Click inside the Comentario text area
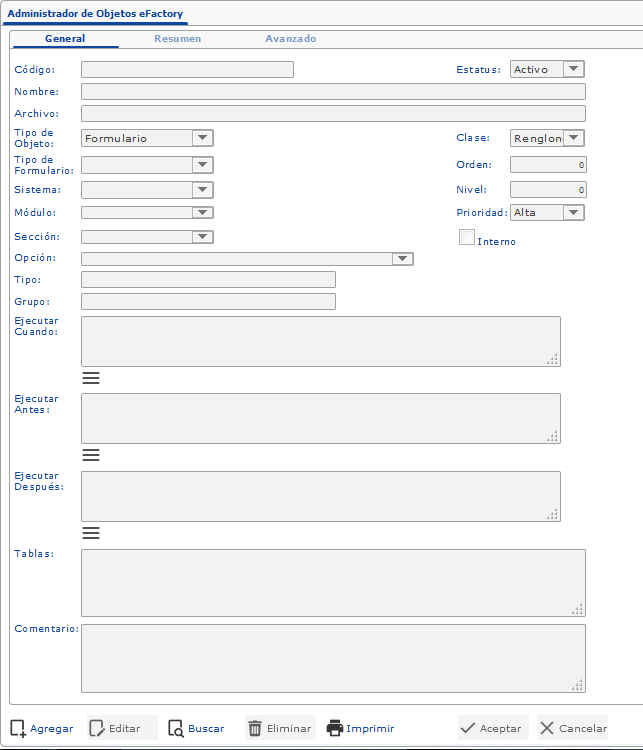 [x=333, y=659]
